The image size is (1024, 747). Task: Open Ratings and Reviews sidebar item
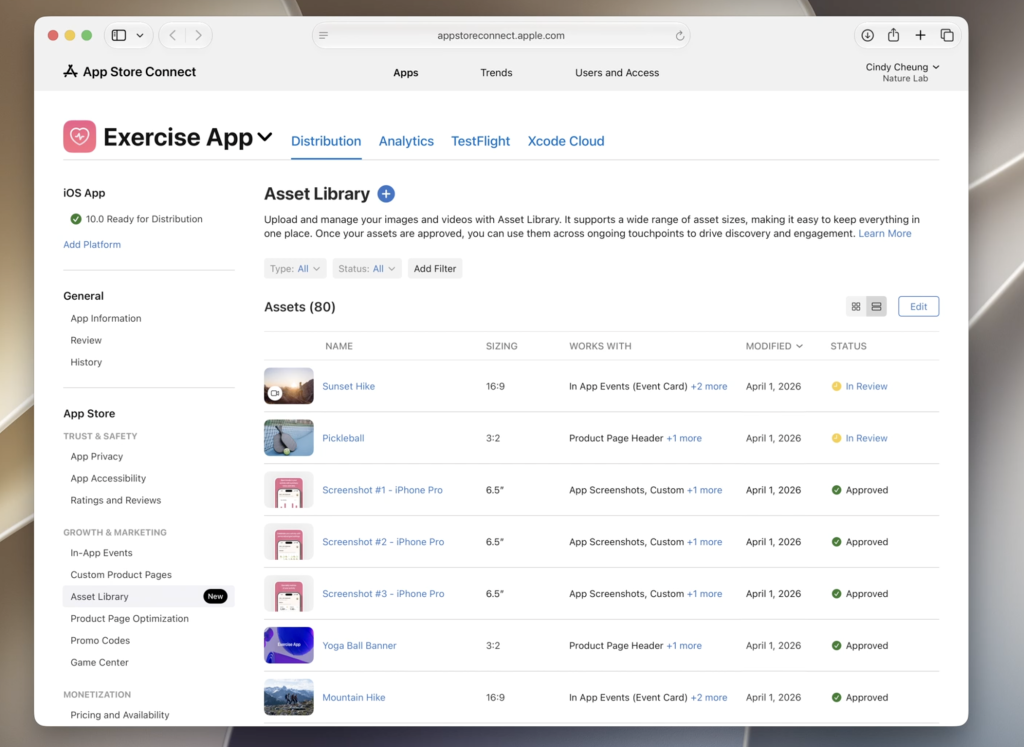pyautogui.click(x=116, y=500)
